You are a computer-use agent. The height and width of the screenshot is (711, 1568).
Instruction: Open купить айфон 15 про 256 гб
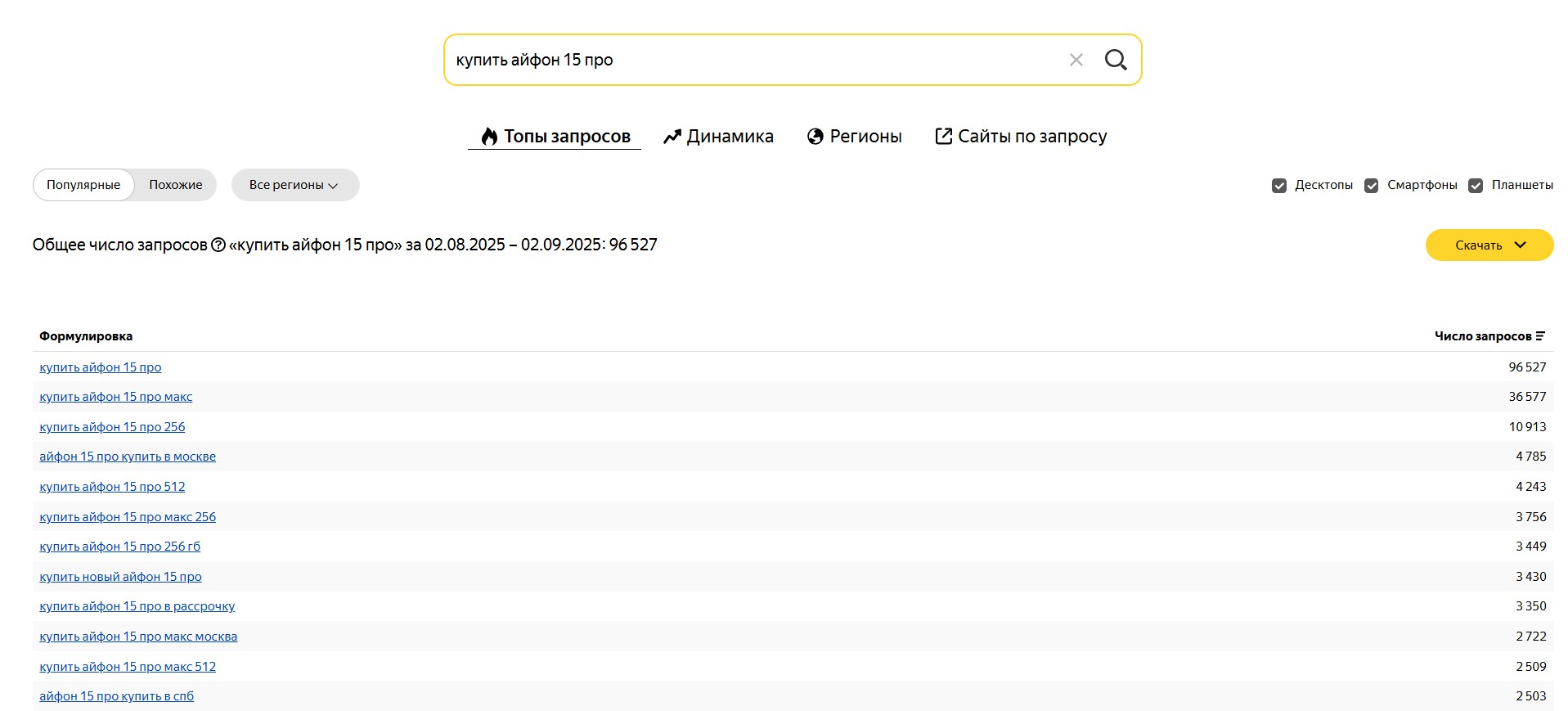(x=120, y=547)
